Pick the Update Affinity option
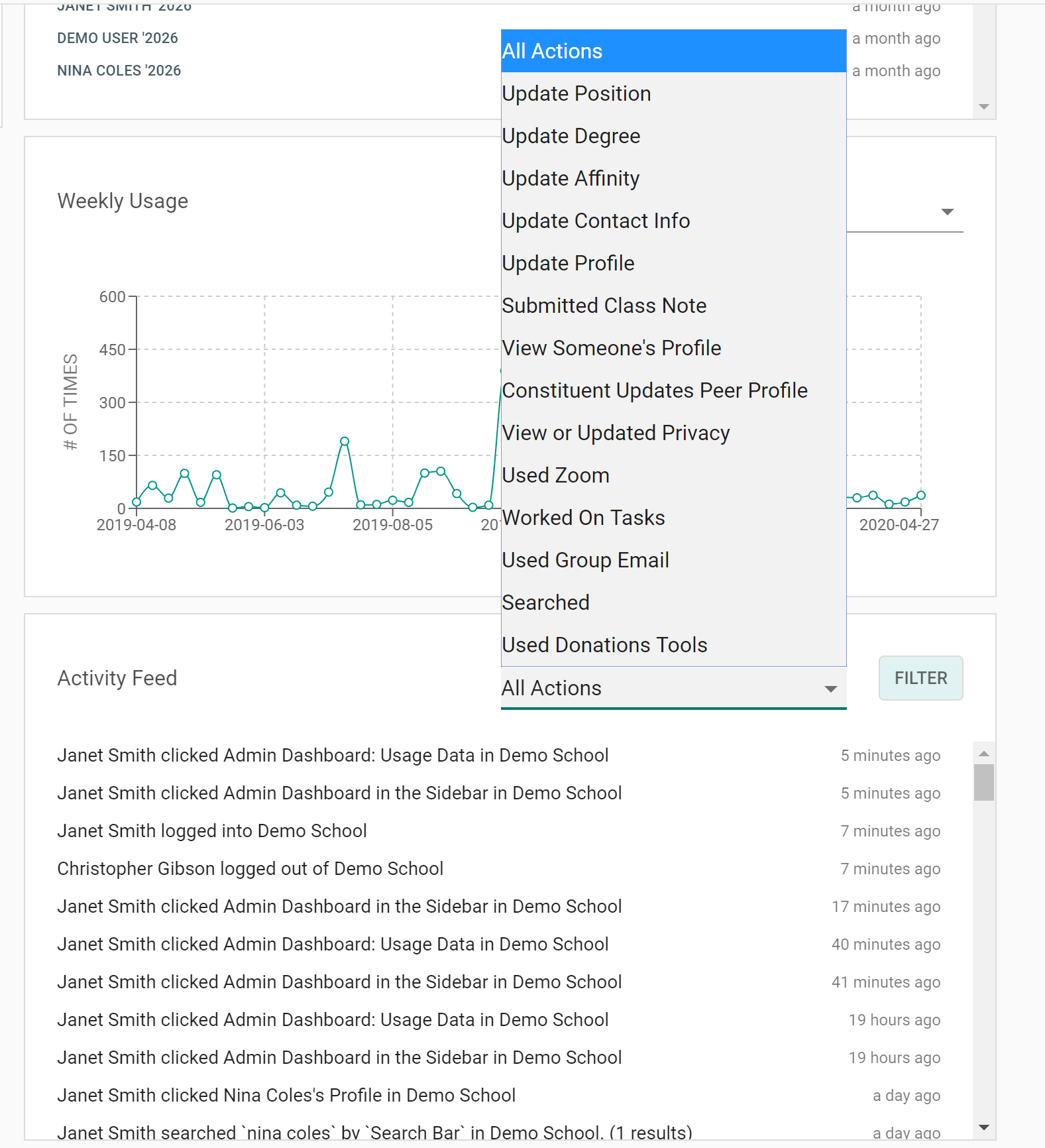Image resolution: width=1045 pixels, height=1148 pixels. click(571, 178)
